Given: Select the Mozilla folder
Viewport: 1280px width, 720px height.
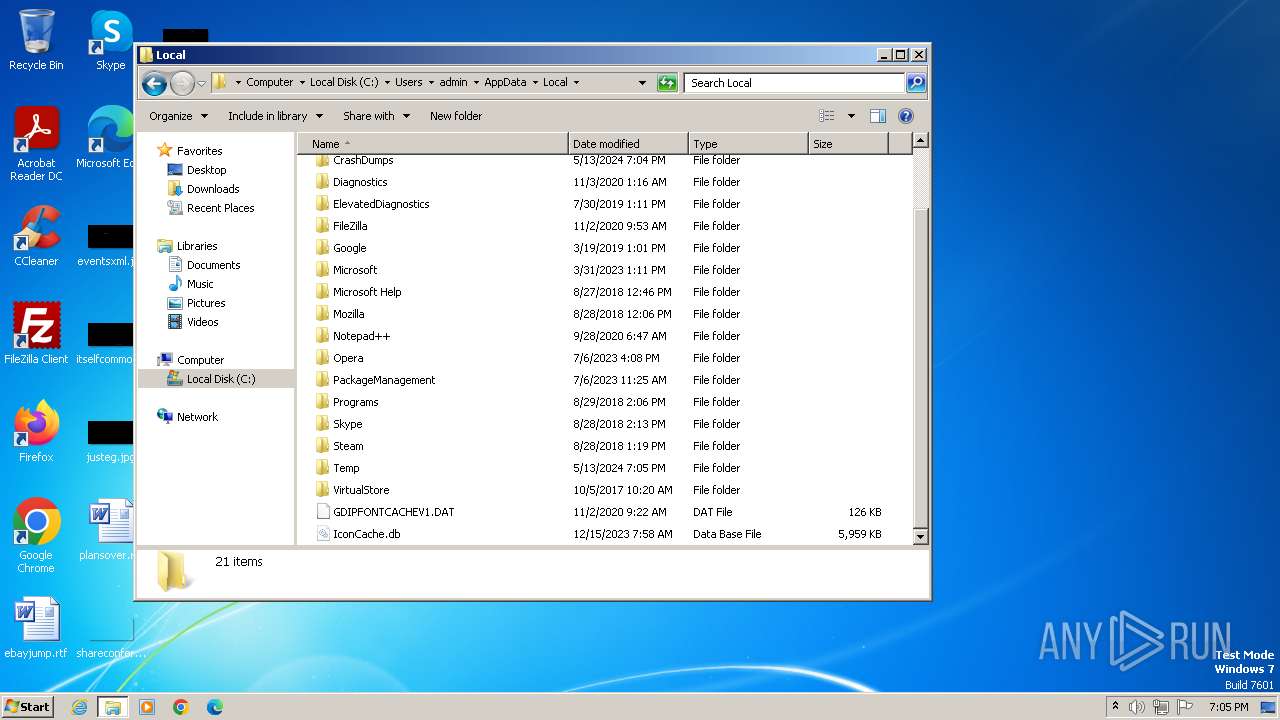Looking at the screenshot, I should click(x=348, y=314).
